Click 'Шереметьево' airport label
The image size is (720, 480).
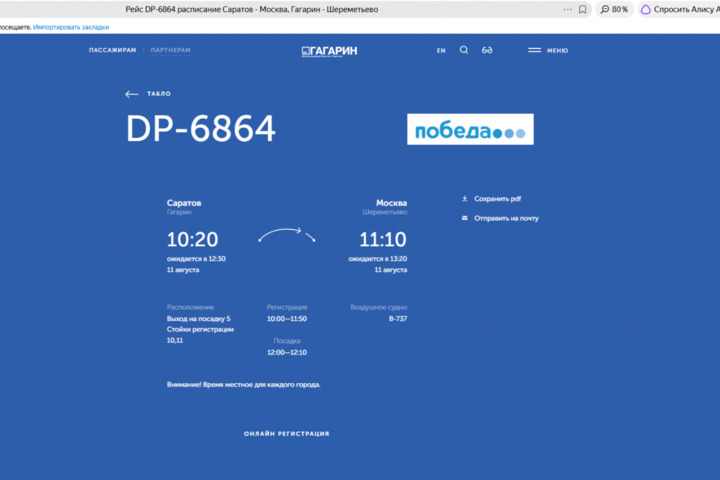(384, 212)
